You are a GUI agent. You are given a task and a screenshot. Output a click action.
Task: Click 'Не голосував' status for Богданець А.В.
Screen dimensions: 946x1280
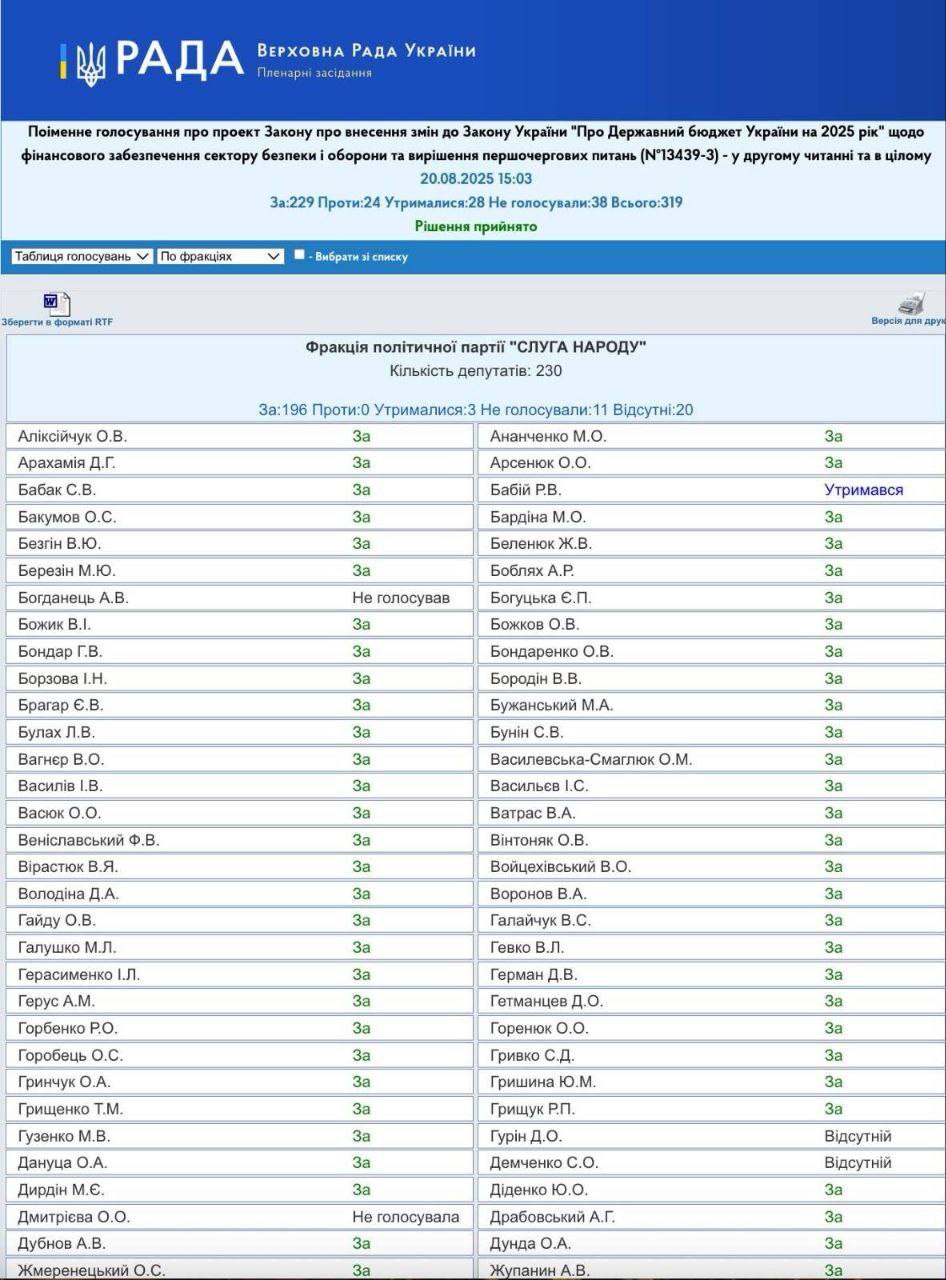tap(400, 598)
